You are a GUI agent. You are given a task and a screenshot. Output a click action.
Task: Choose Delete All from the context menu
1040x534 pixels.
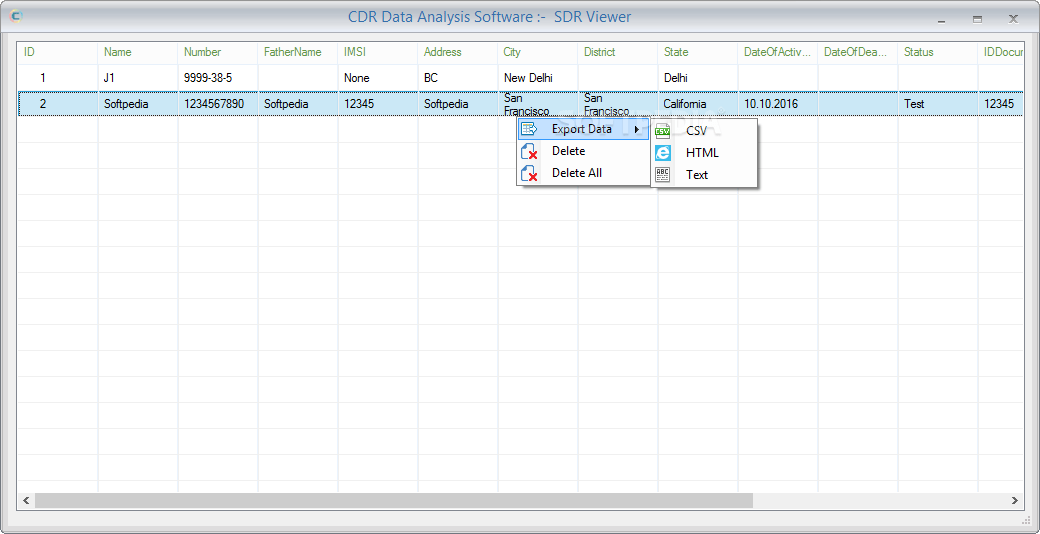point(583,173)
